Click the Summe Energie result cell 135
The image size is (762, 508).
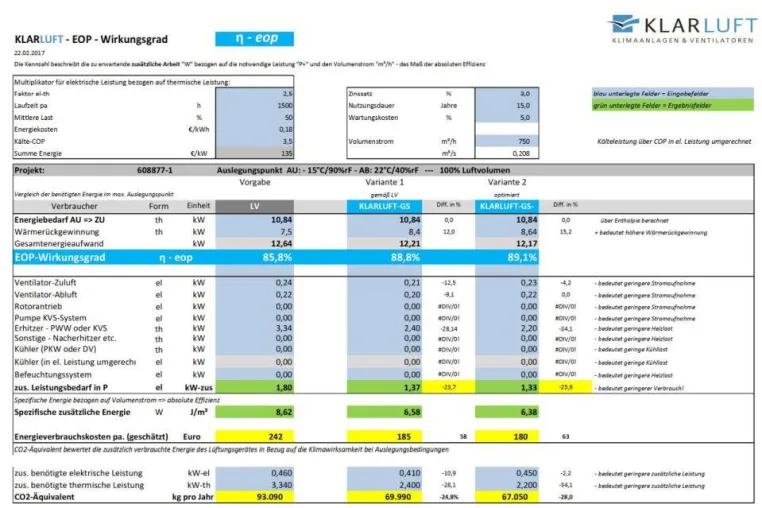[255, 153]
